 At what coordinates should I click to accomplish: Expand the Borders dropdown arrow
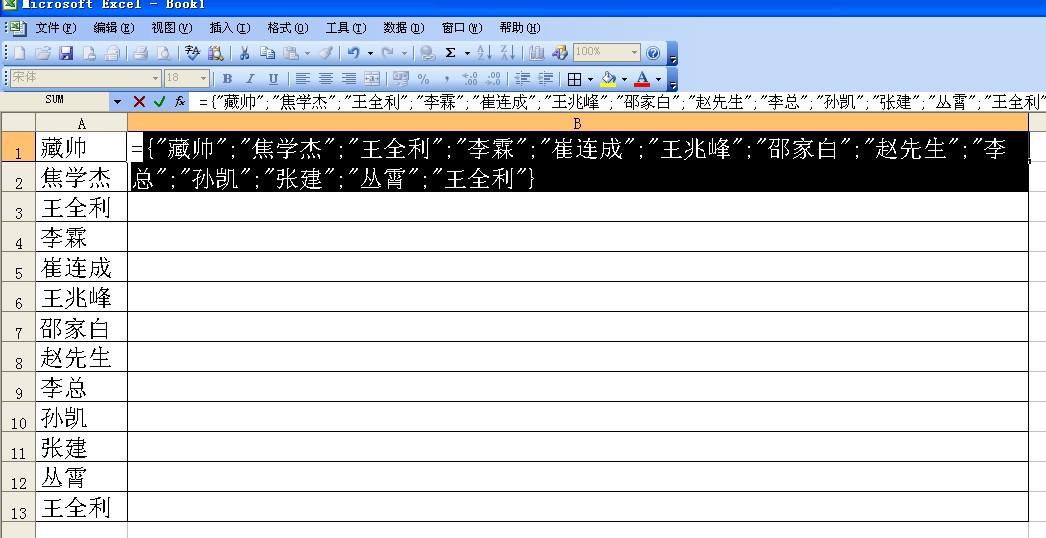[590, 79]
